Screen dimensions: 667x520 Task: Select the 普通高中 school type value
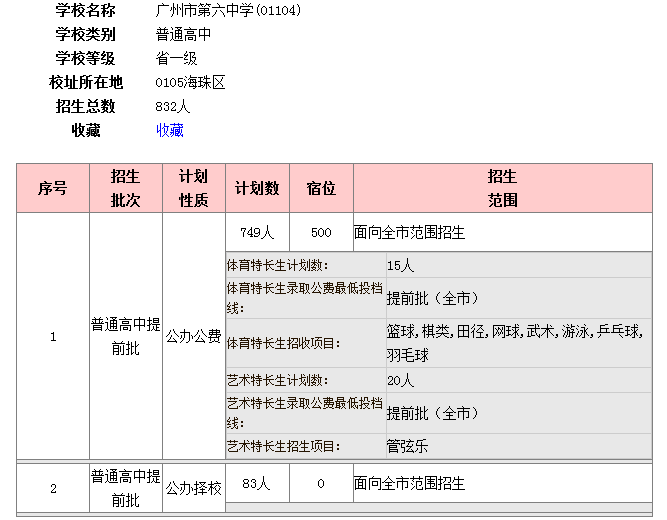point(183,34)
